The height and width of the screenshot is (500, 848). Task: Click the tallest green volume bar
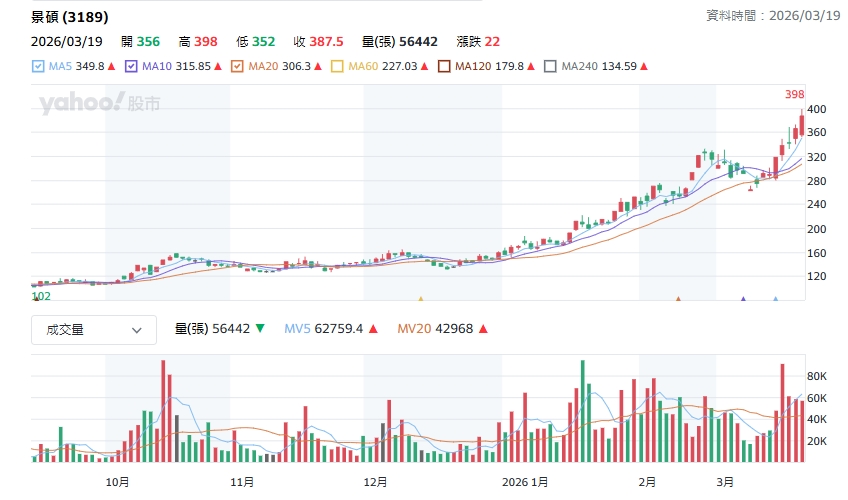click(x=581, y=410)
